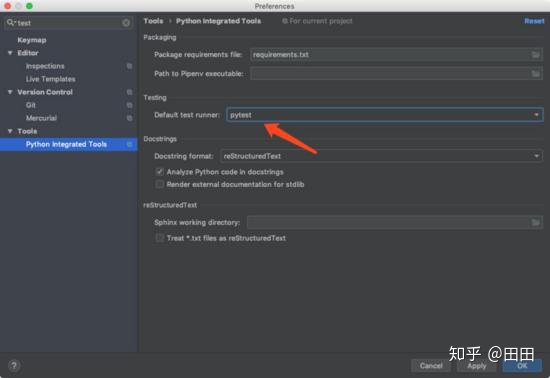Click the search magnifier icon

(x=11, y=23)
